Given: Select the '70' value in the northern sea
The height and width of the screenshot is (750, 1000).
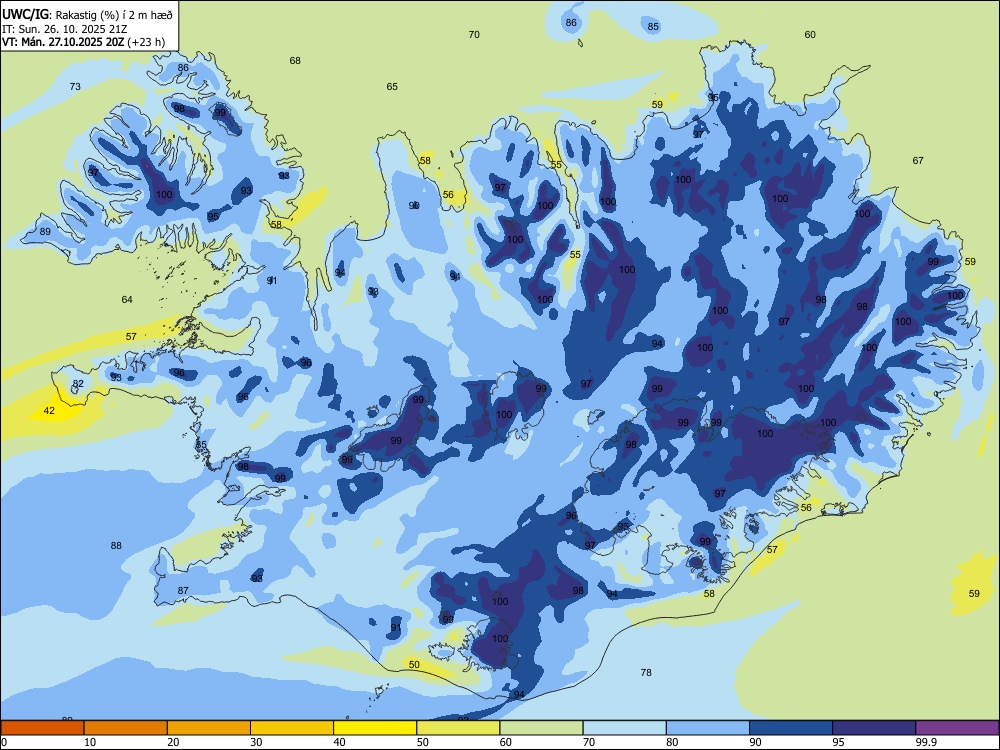Looking at the screenshot, I should click(474, 34).
